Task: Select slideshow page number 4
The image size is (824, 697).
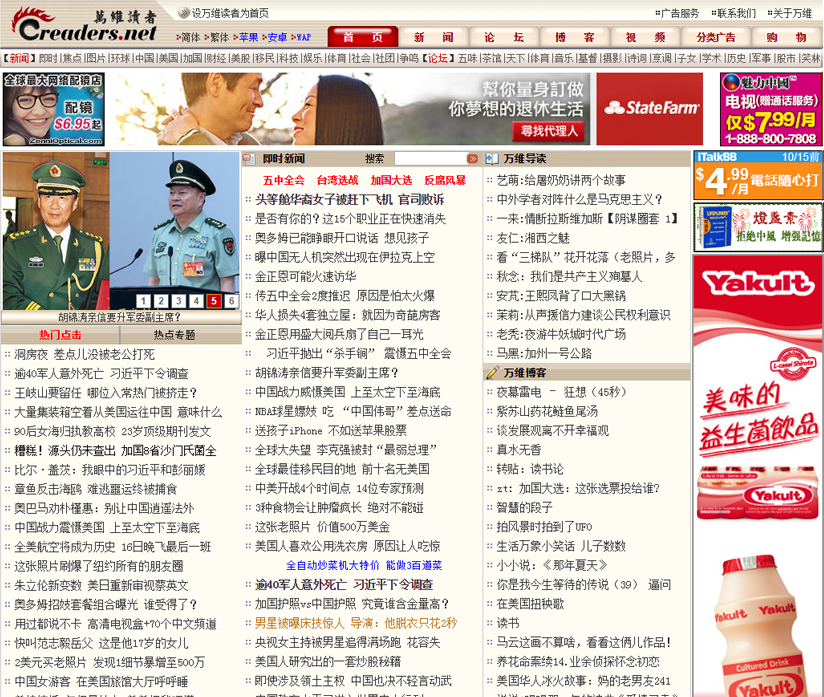Action: [196, 301]
